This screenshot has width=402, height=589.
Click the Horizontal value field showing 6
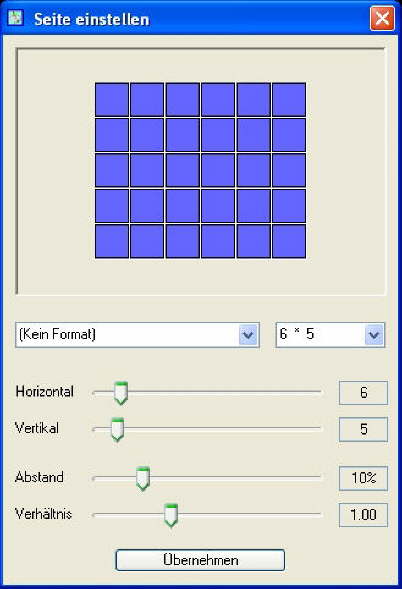pyautogui.click(x=363, y=393)
